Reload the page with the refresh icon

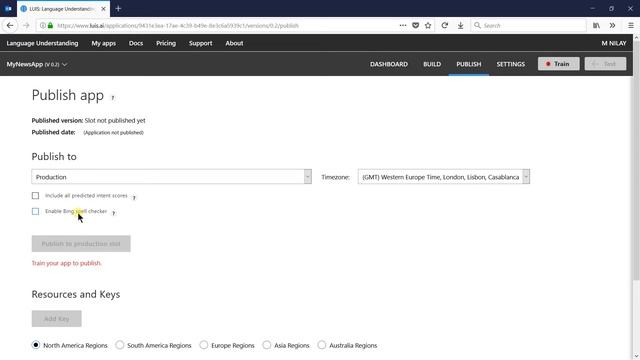444,25
